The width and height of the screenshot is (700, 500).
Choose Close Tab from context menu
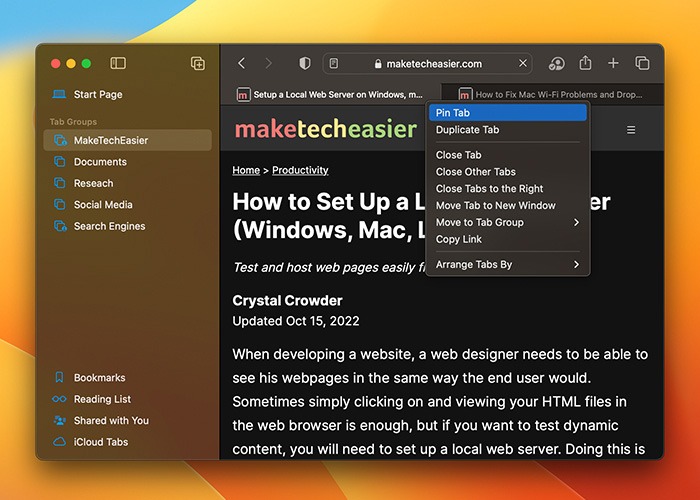coord(508,154)
